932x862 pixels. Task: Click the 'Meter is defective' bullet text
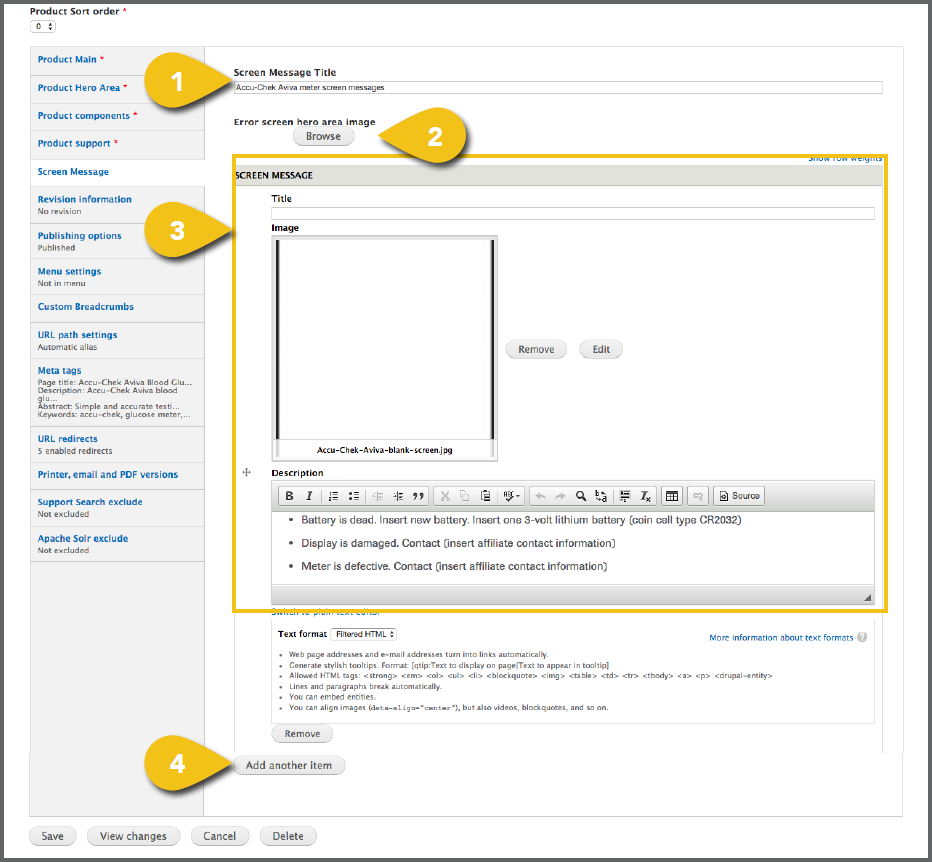pyautogui.click(x=454, y=566)
